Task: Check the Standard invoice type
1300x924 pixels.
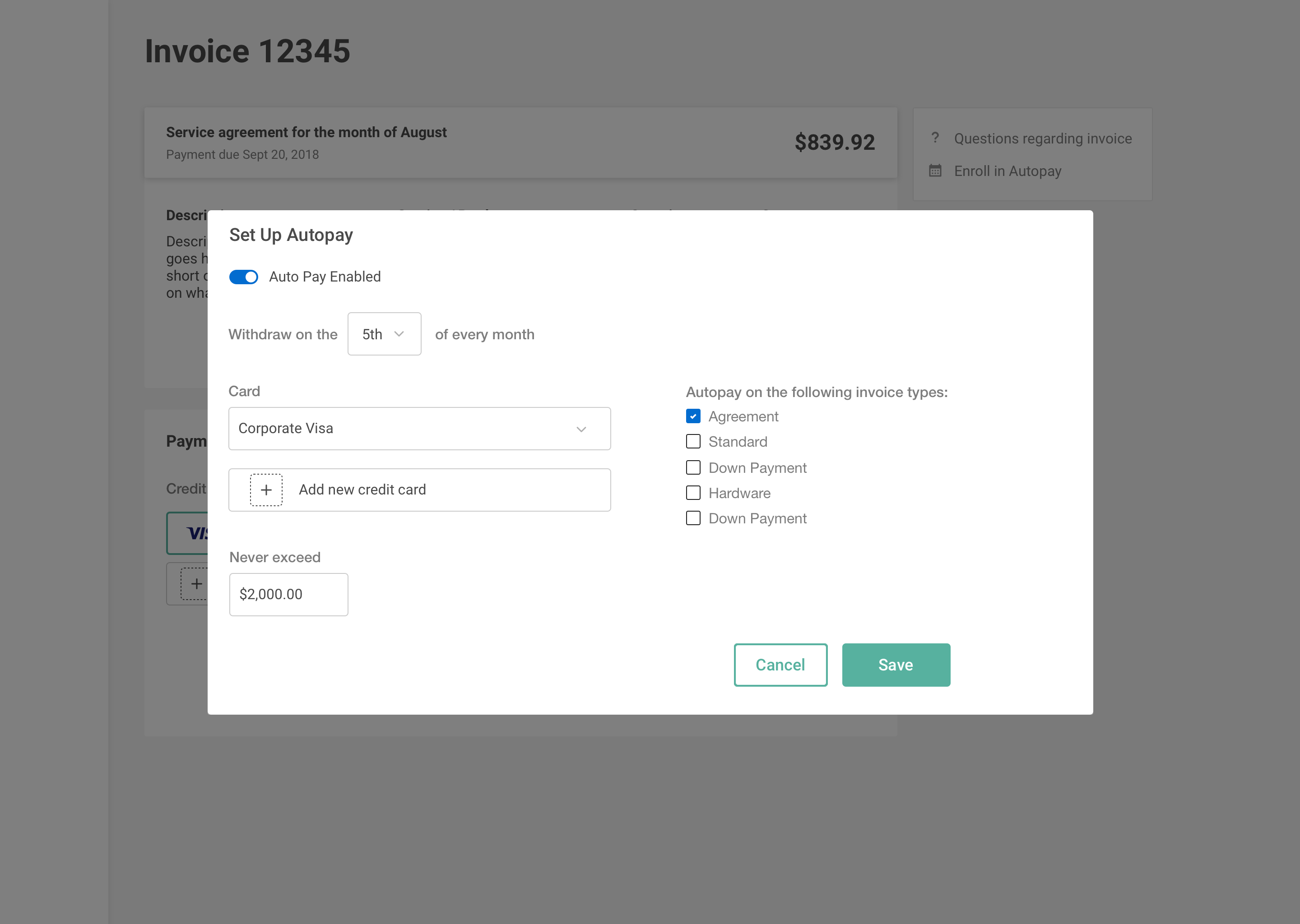Action: (693, 442)
